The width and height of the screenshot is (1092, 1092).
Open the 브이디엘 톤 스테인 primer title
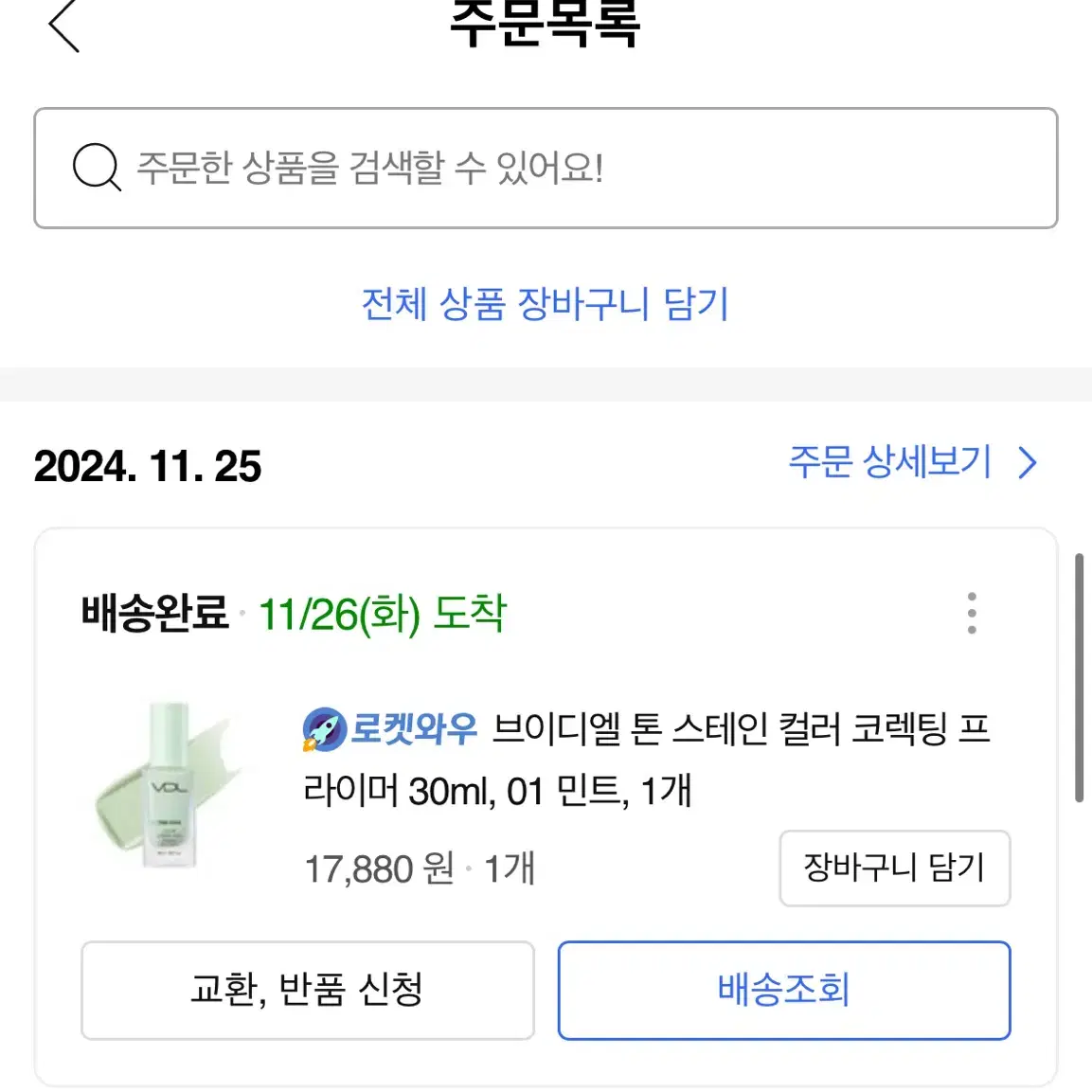pos(646,760)
